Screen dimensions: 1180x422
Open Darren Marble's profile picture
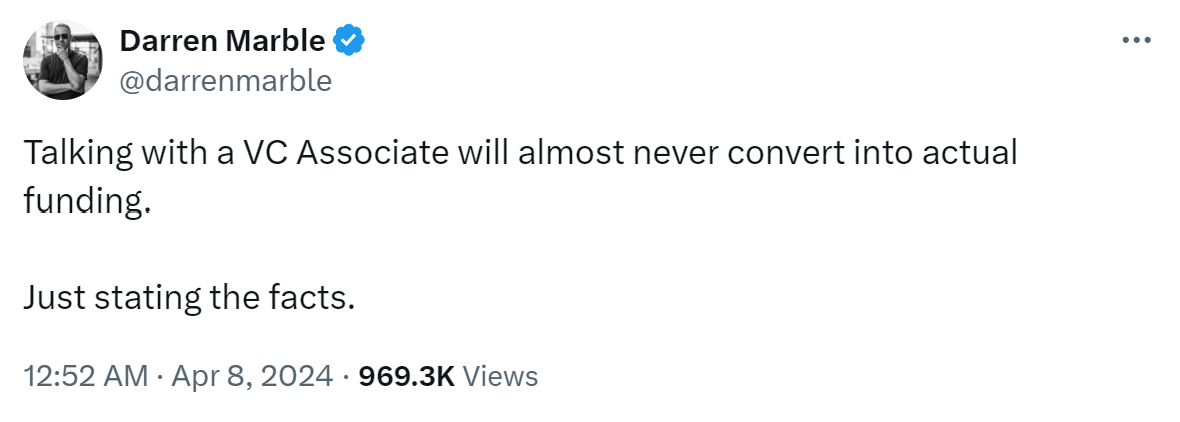point(63,61)
